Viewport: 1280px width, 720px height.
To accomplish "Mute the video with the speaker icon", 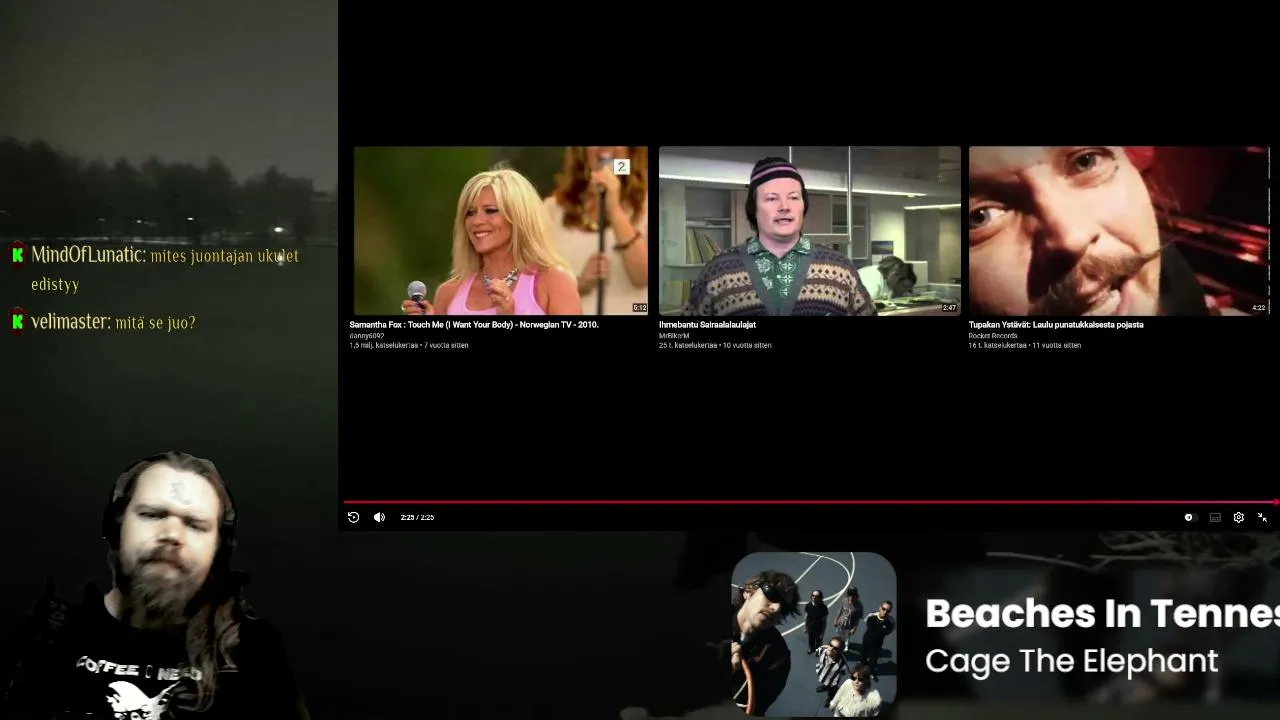I will [379, 517].
